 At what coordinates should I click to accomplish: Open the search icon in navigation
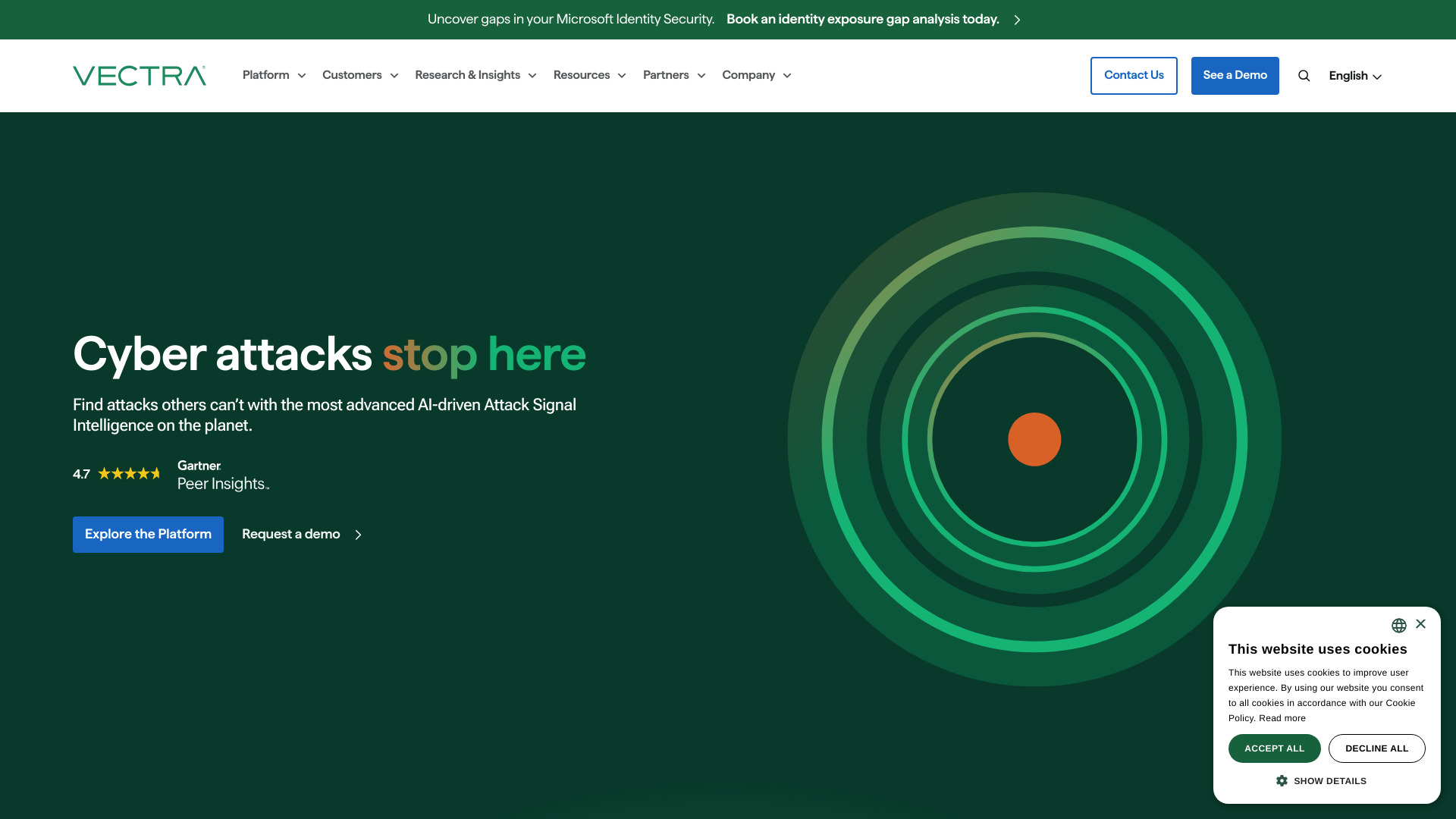point(1304,75)
